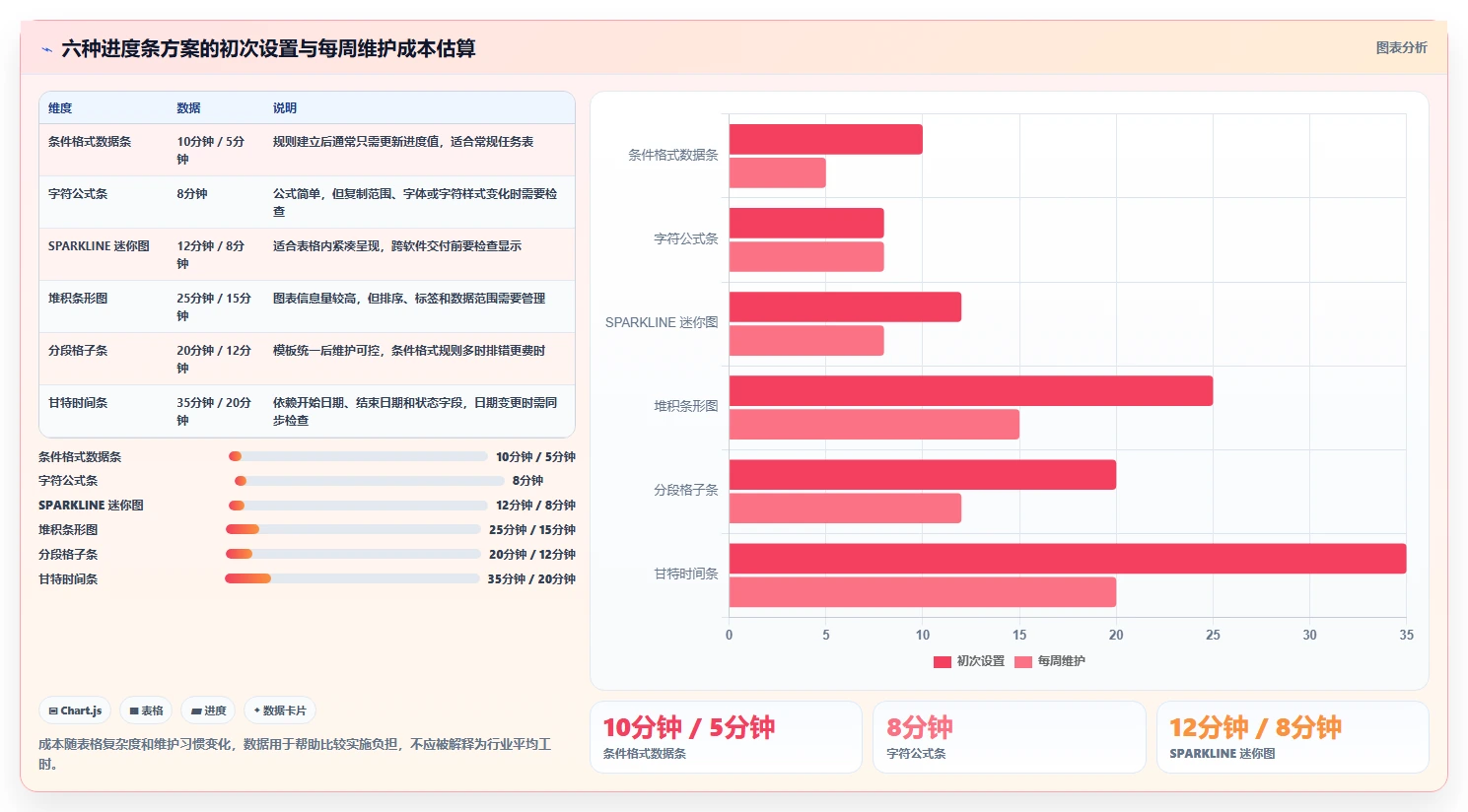The height and width of the screenshot is (812, 1468).
Task: Click the table data cell 35分钟 / 20分钟
Action: (214, 411)
